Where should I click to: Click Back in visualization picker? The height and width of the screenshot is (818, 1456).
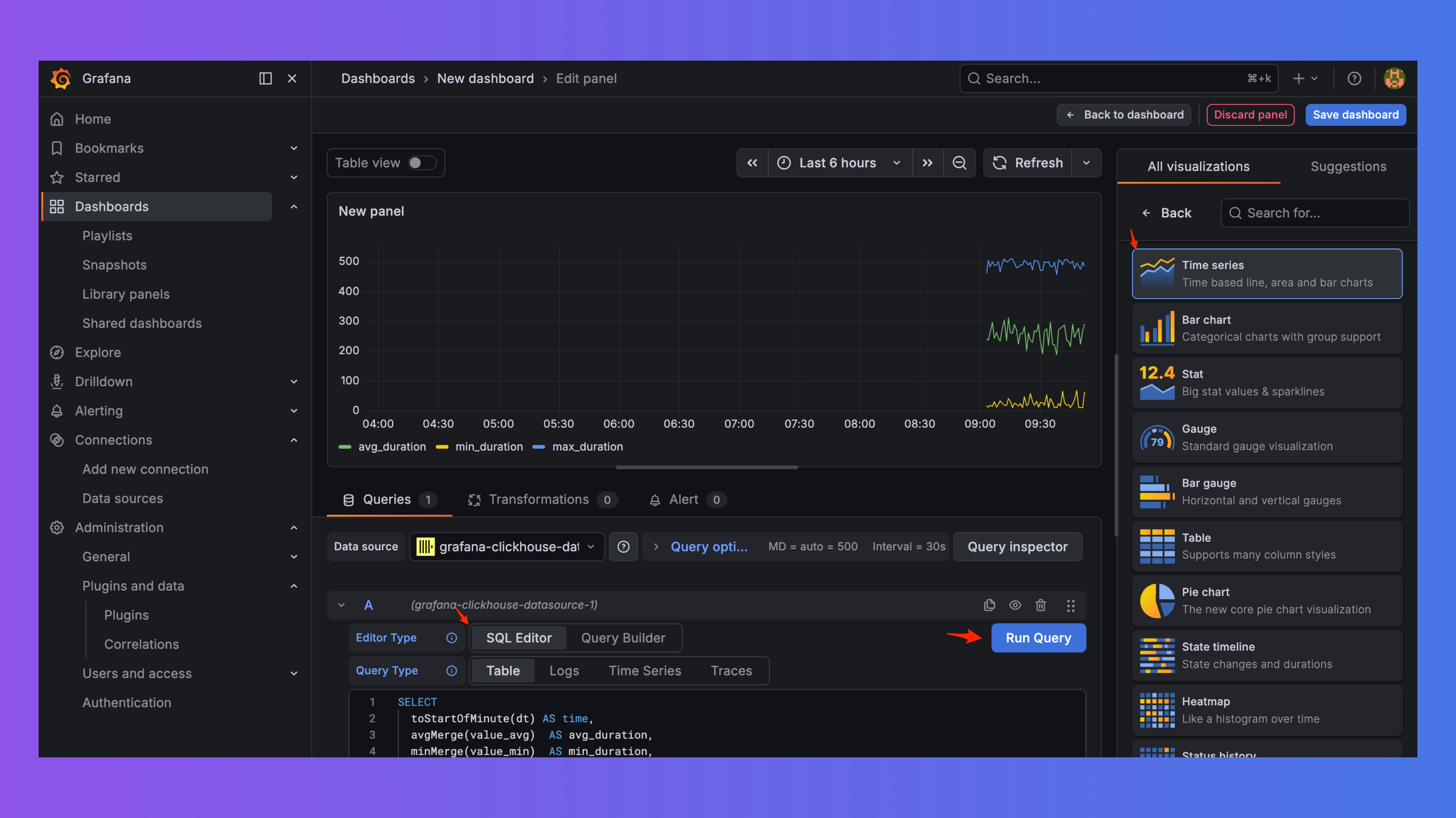click(1166, 213)
